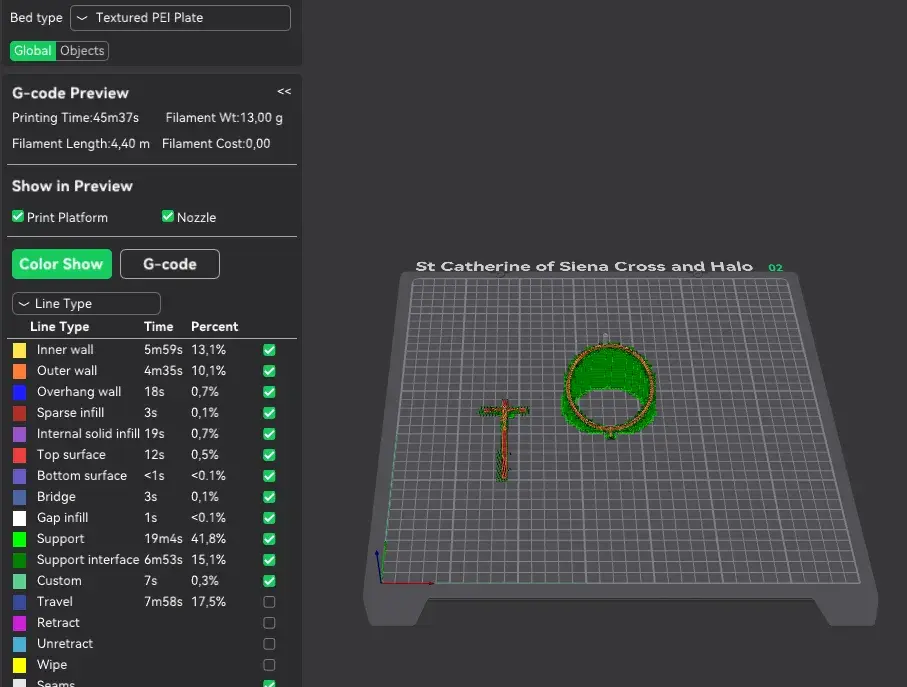The height and width of the screenshot is (687, 907).
Task: Click the Travel color icon
Action: pyautogui.click(x=20, y=602)
